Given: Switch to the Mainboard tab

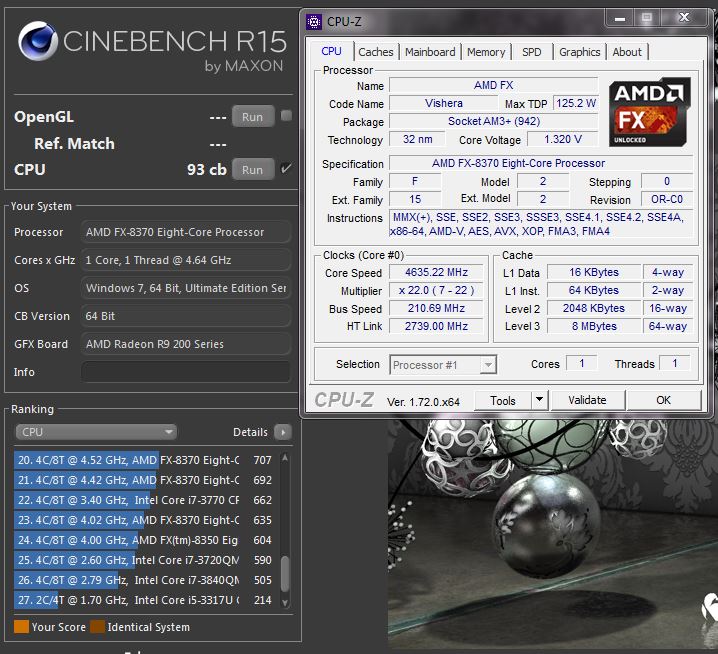Looking at the screenshot, I should (x=430, y=52).
